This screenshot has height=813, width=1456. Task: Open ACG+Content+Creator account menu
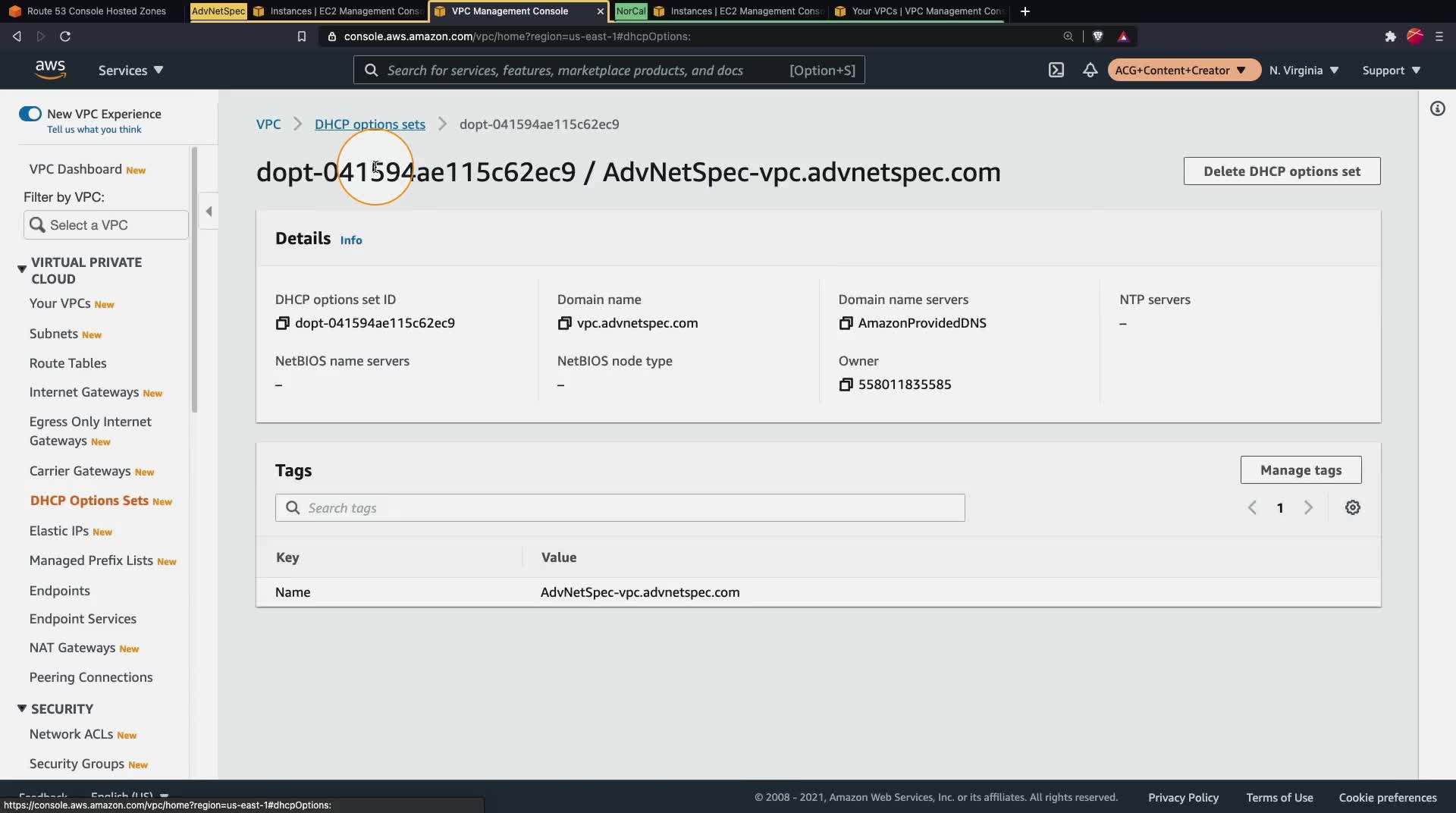tap(1183, 70)
